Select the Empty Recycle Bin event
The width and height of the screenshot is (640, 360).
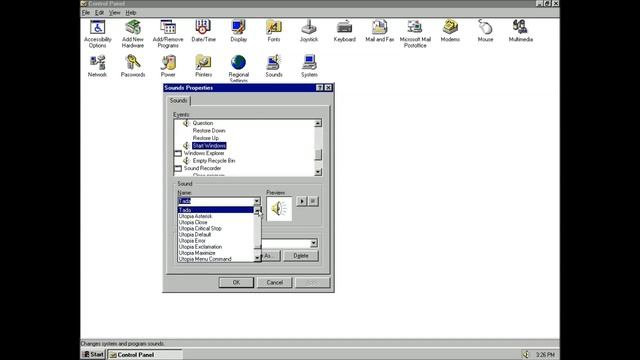(213, 161)
